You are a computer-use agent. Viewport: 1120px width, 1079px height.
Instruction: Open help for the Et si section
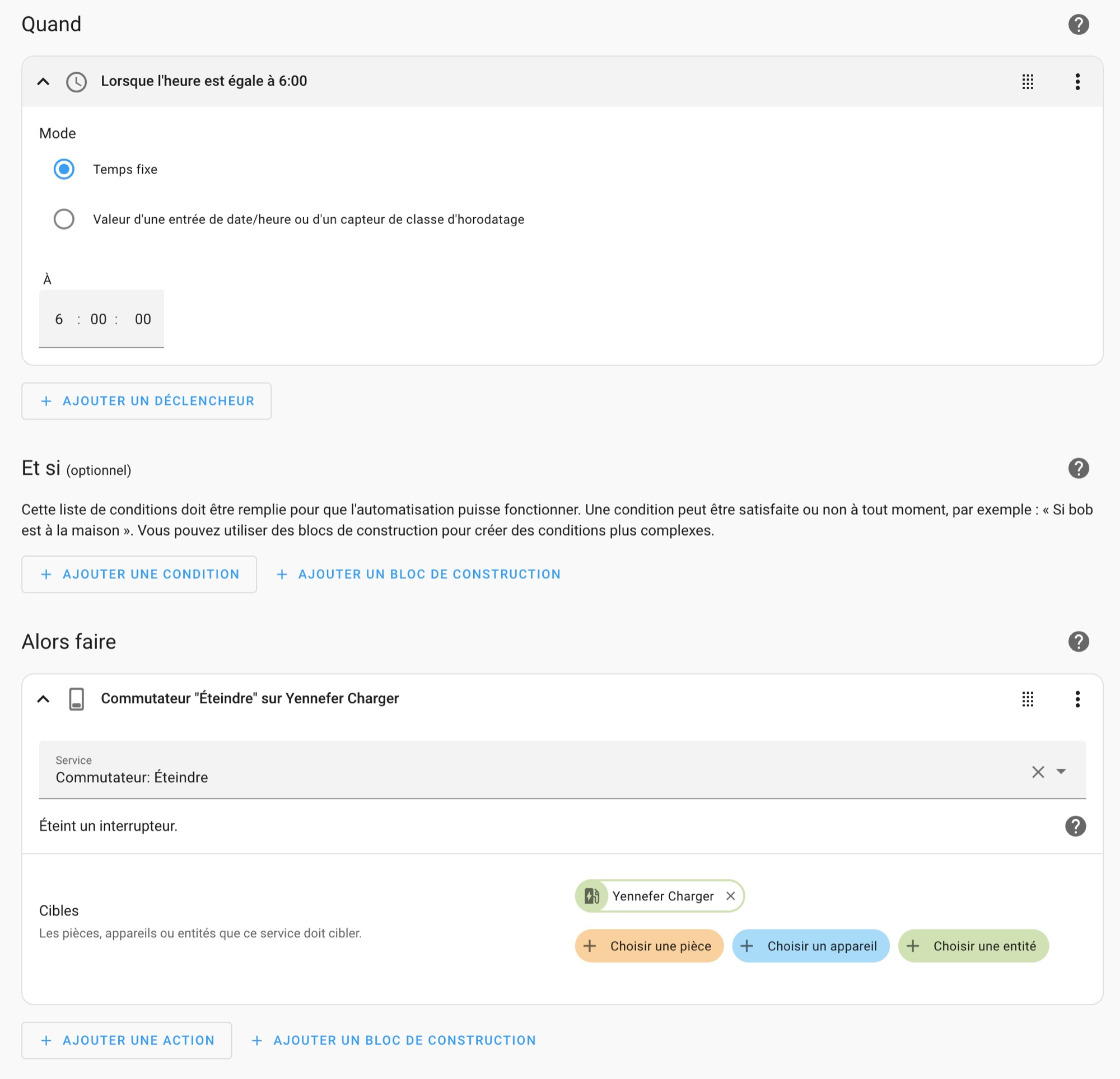[x=1077, y=468]
